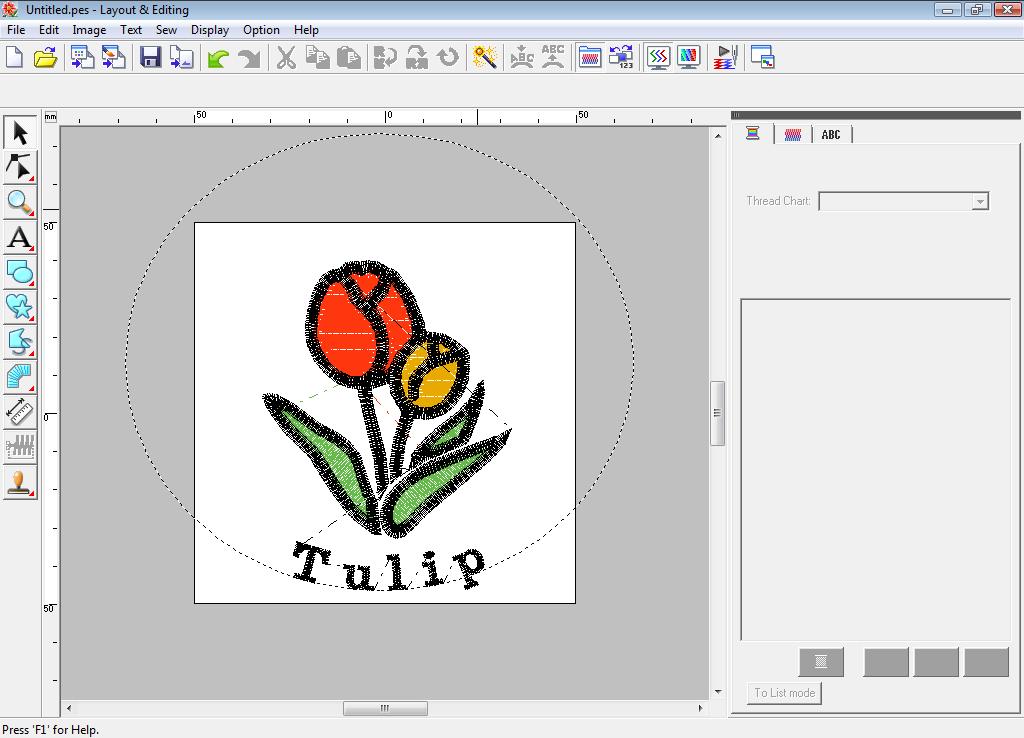The height and width of the screenshot is (738, 1024).
Task: Open a file with the yellow folder icon
Action: coord(46,57)
